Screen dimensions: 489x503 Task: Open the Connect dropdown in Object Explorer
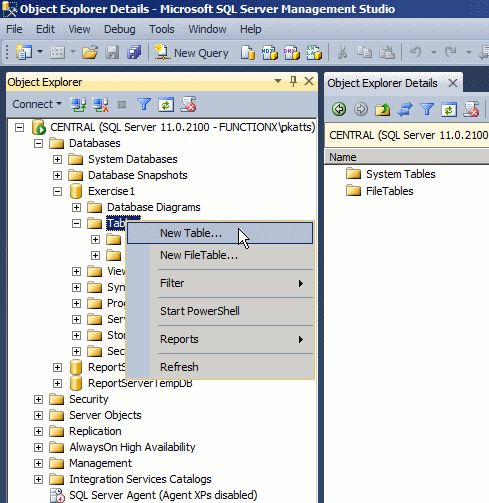click(37, 104)
